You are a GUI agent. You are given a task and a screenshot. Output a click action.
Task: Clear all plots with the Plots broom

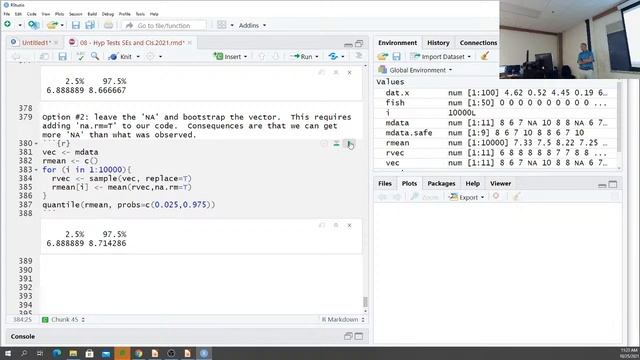516,197
